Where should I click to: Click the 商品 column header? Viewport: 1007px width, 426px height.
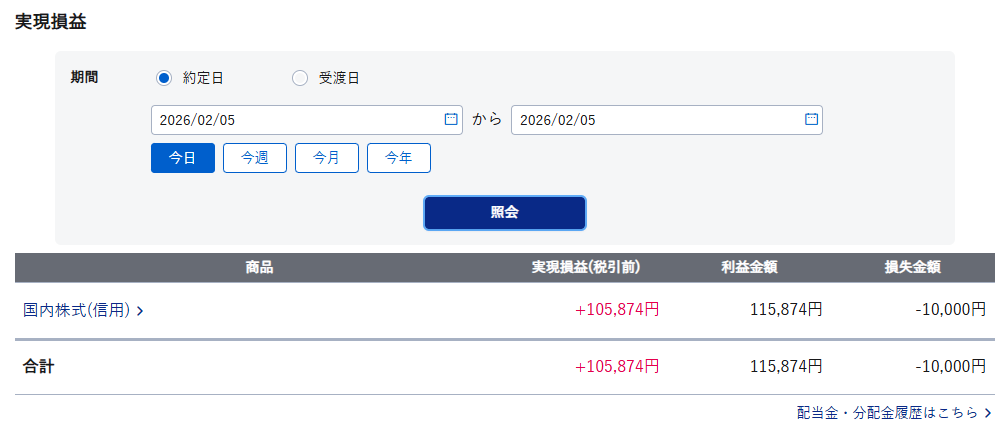click(259, 267)
